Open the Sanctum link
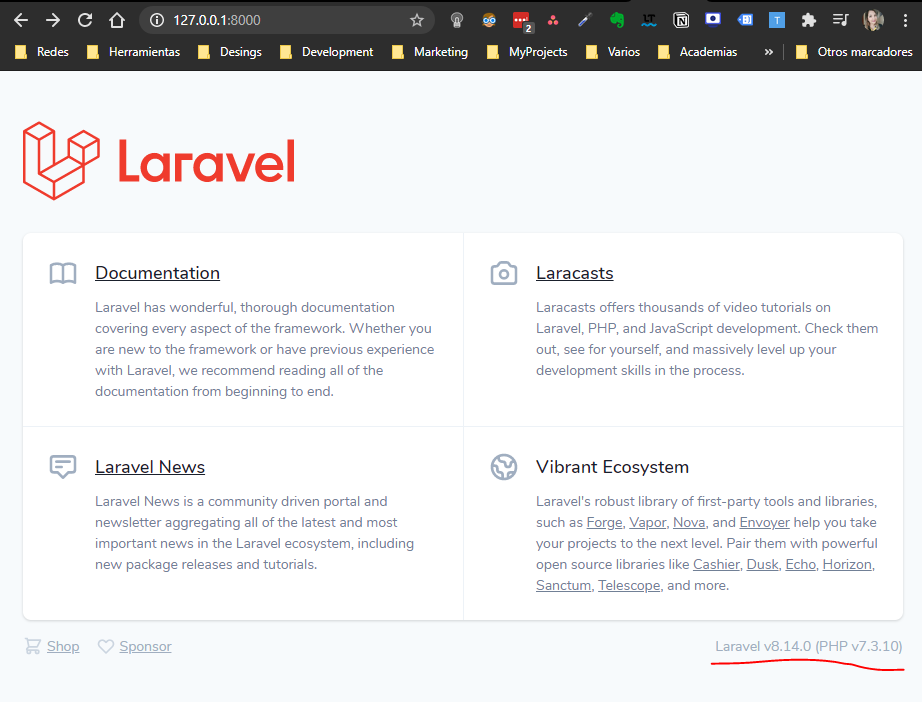Image resolution: width=922 pixels, height=702 pixels. click(x=563, y=586)
